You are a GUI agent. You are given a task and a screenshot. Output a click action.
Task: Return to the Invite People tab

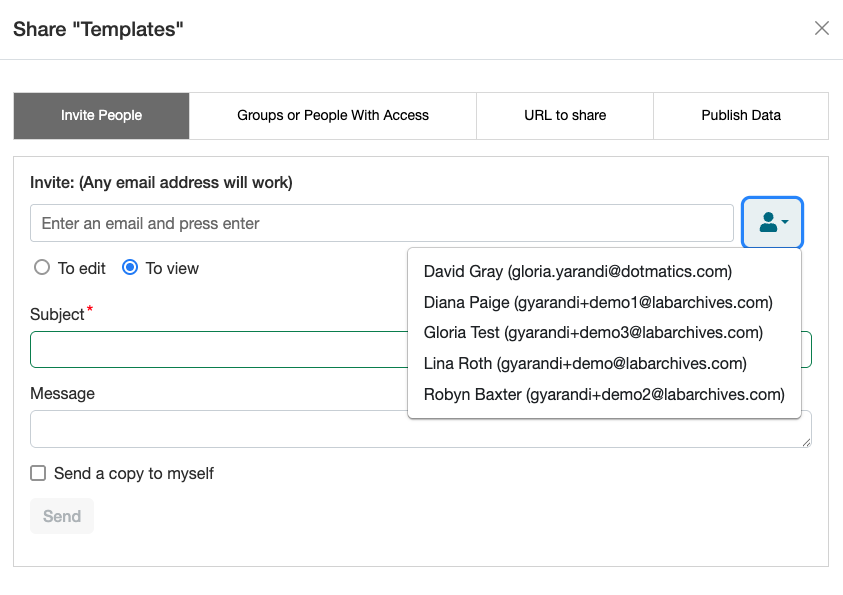[x=100, y=115]
